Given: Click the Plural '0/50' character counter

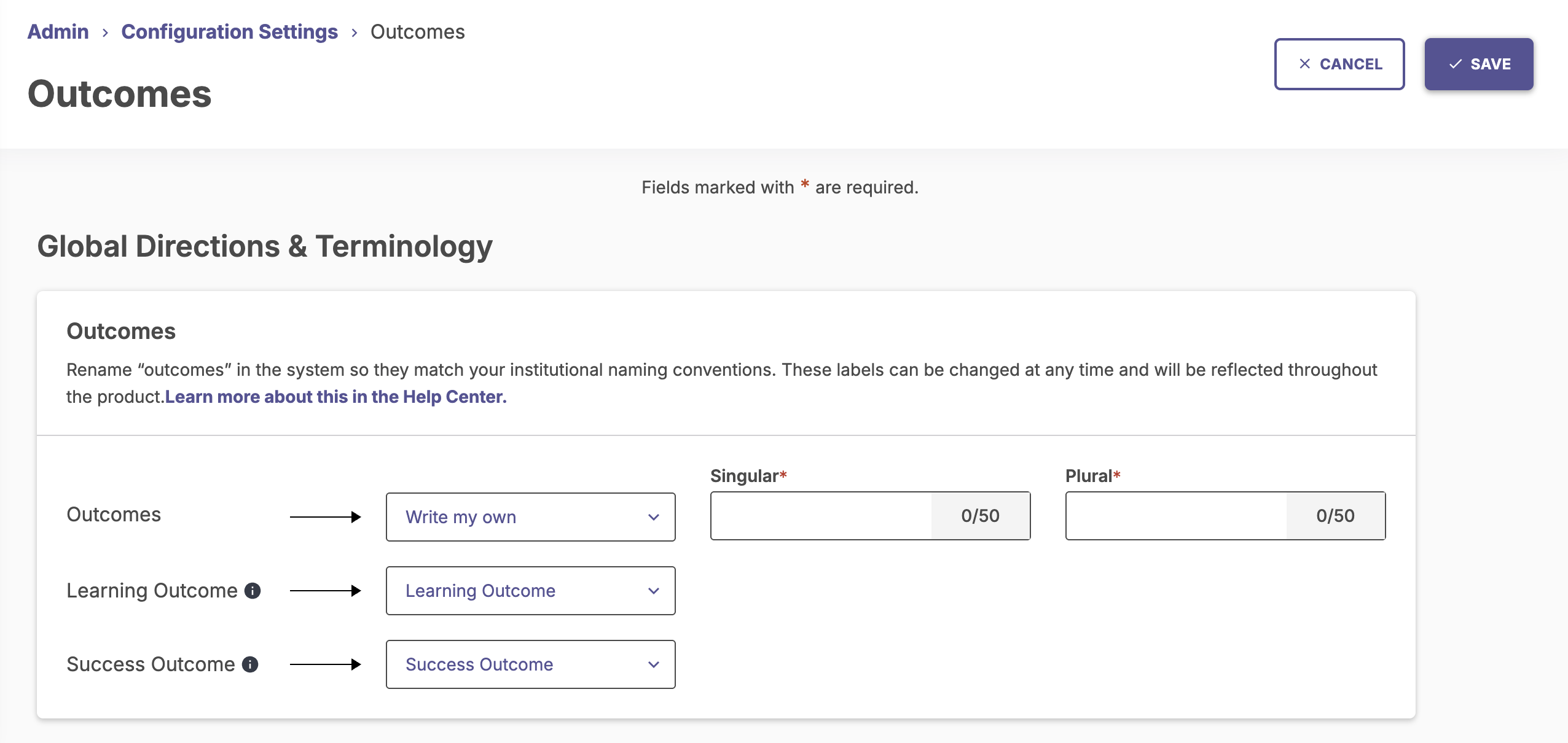Looking at the screenshot, I should (x=1336, y=516).
